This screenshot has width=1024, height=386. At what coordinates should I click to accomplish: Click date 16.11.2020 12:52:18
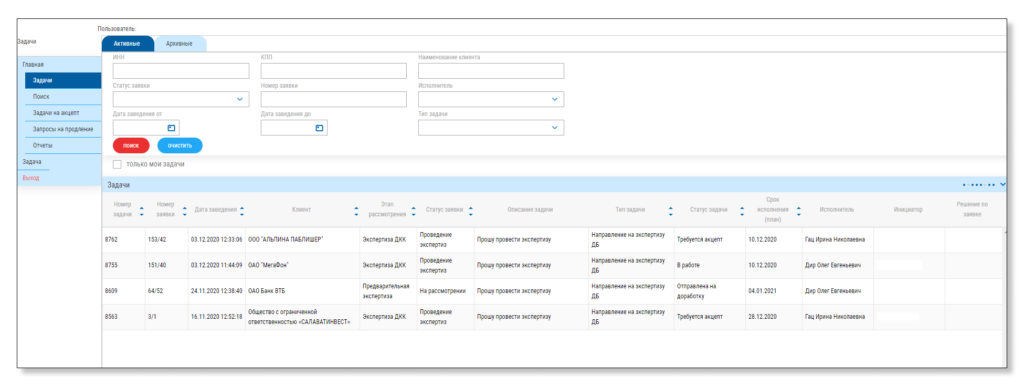click(x=217, y=317)
